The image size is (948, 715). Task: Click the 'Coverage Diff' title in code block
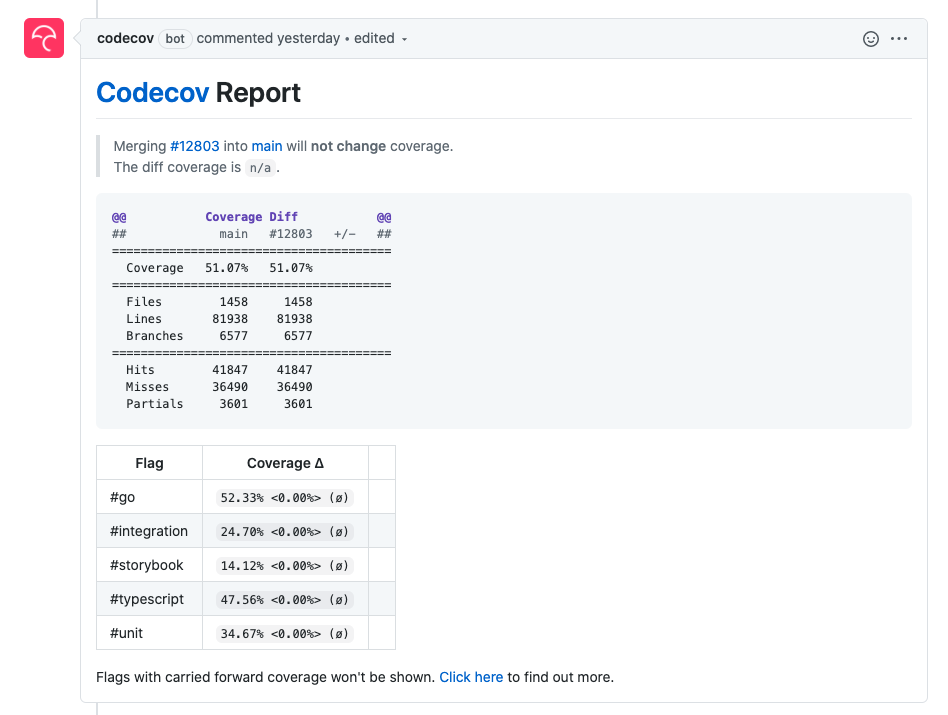pyautogui.click(x=252, y=216)
